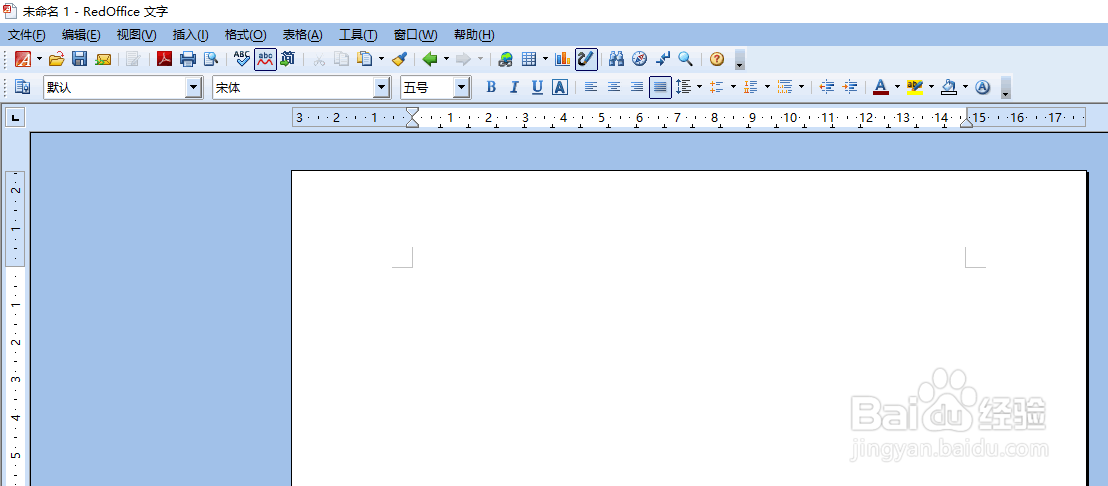
Task: Click the circled A icon
Action: (x=983, y=87)
